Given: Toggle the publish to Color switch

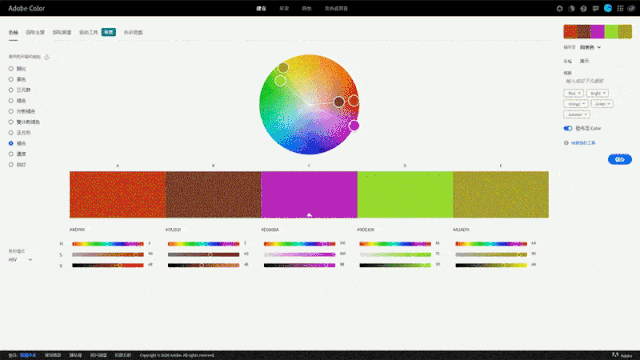Looking at the screenshot, I should tap(568, 128).
